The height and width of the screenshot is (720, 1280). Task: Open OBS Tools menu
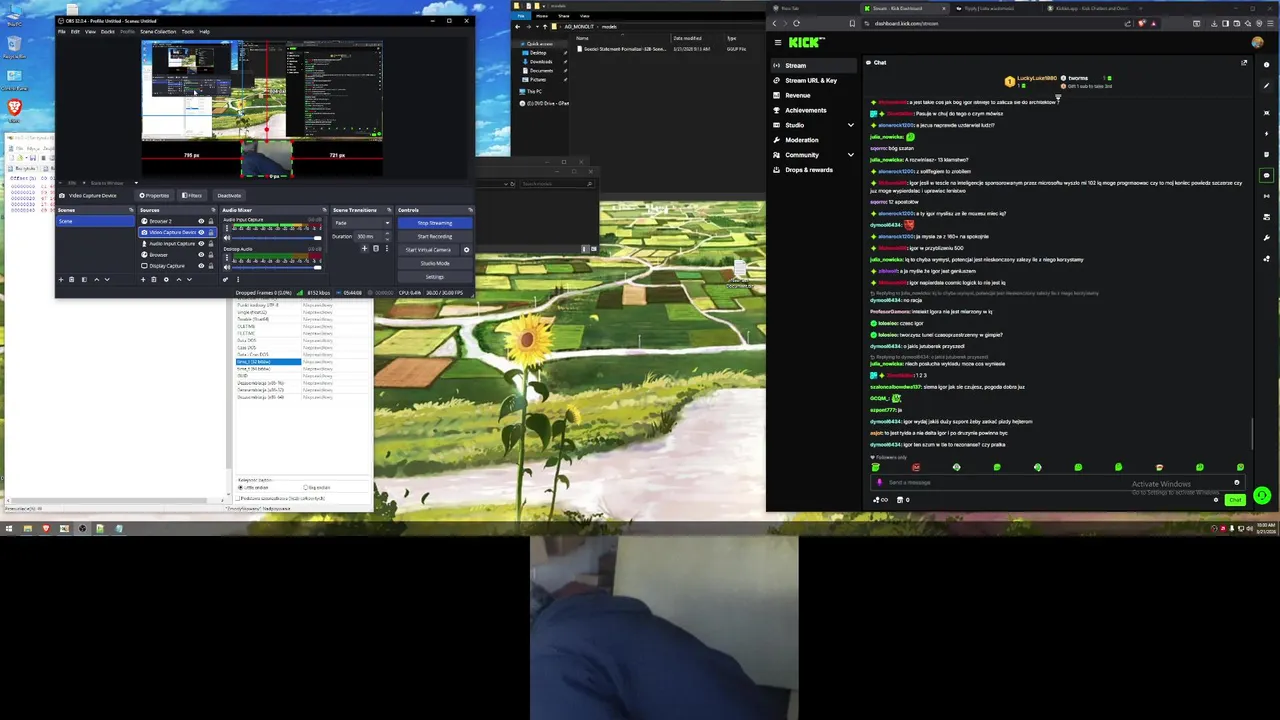(x=187, y=31)
